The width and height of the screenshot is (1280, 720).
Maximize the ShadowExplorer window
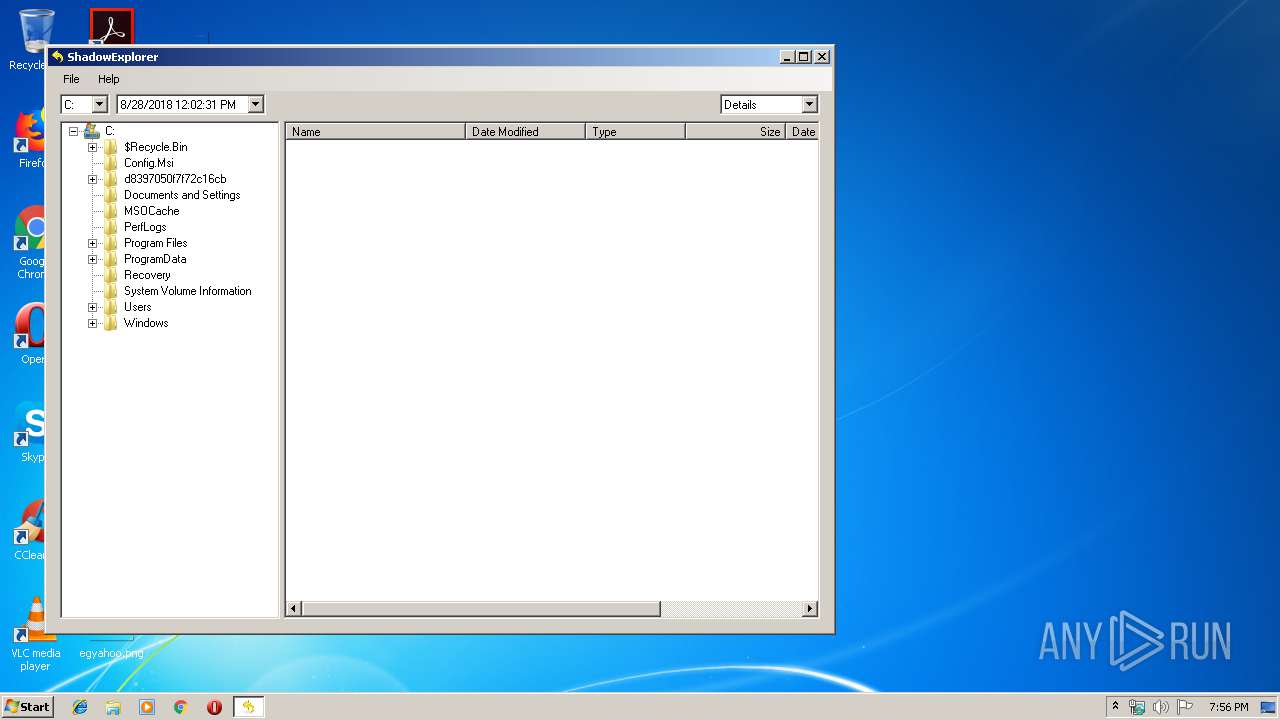coord(804,57)
